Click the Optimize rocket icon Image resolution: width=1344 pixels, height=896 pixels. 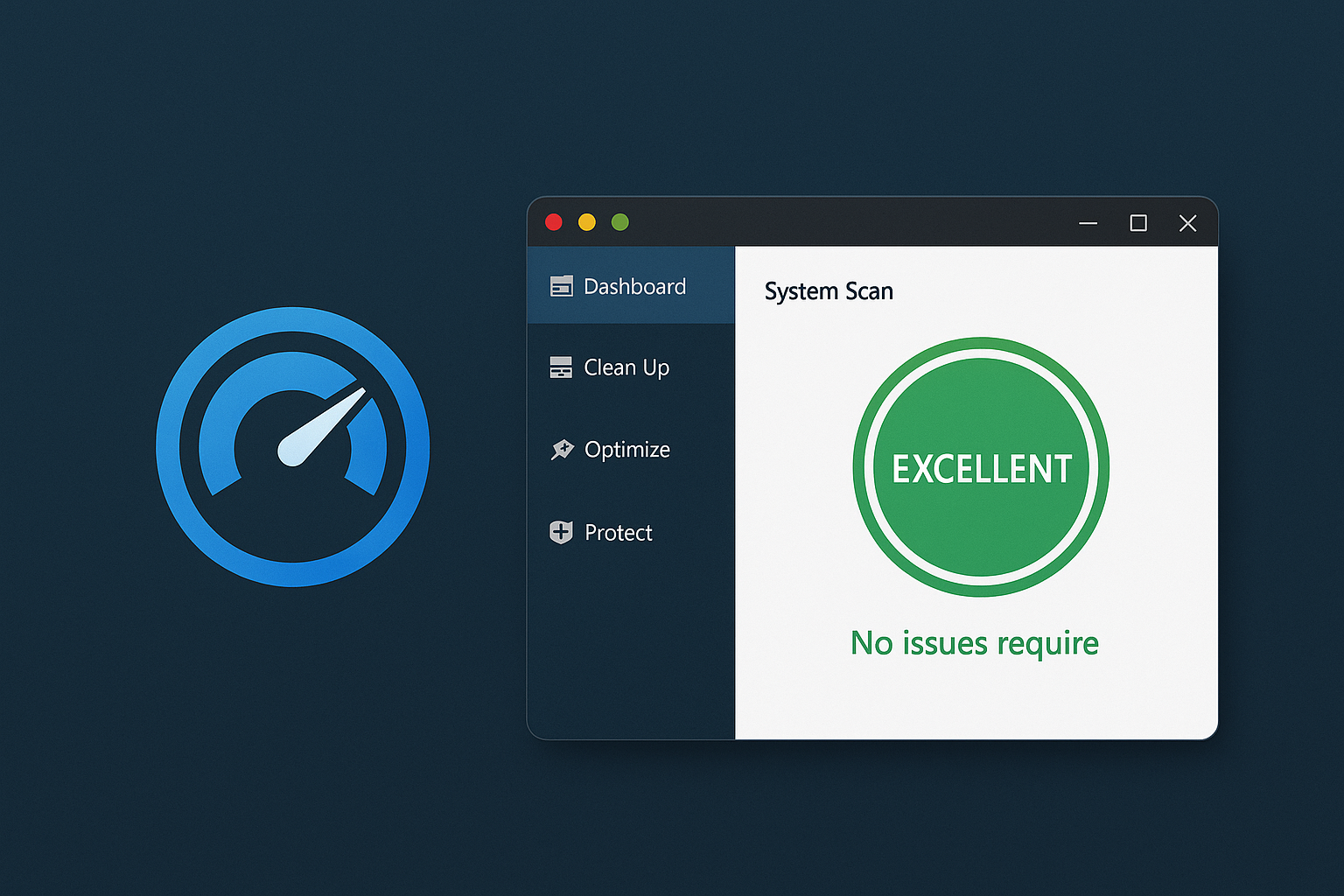561,450
